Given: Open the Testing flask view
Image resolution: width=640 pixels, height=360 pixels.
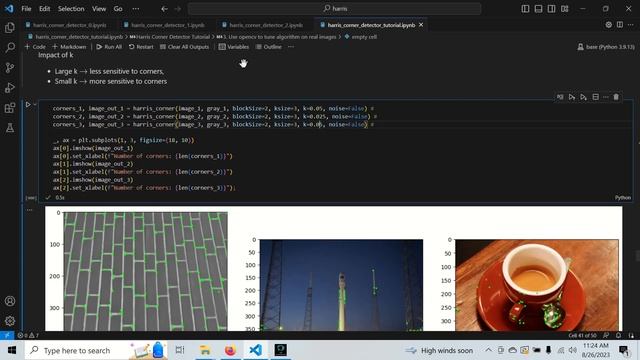Looking at the screenshot, I should pyautogui.click(x=9, y=128).
